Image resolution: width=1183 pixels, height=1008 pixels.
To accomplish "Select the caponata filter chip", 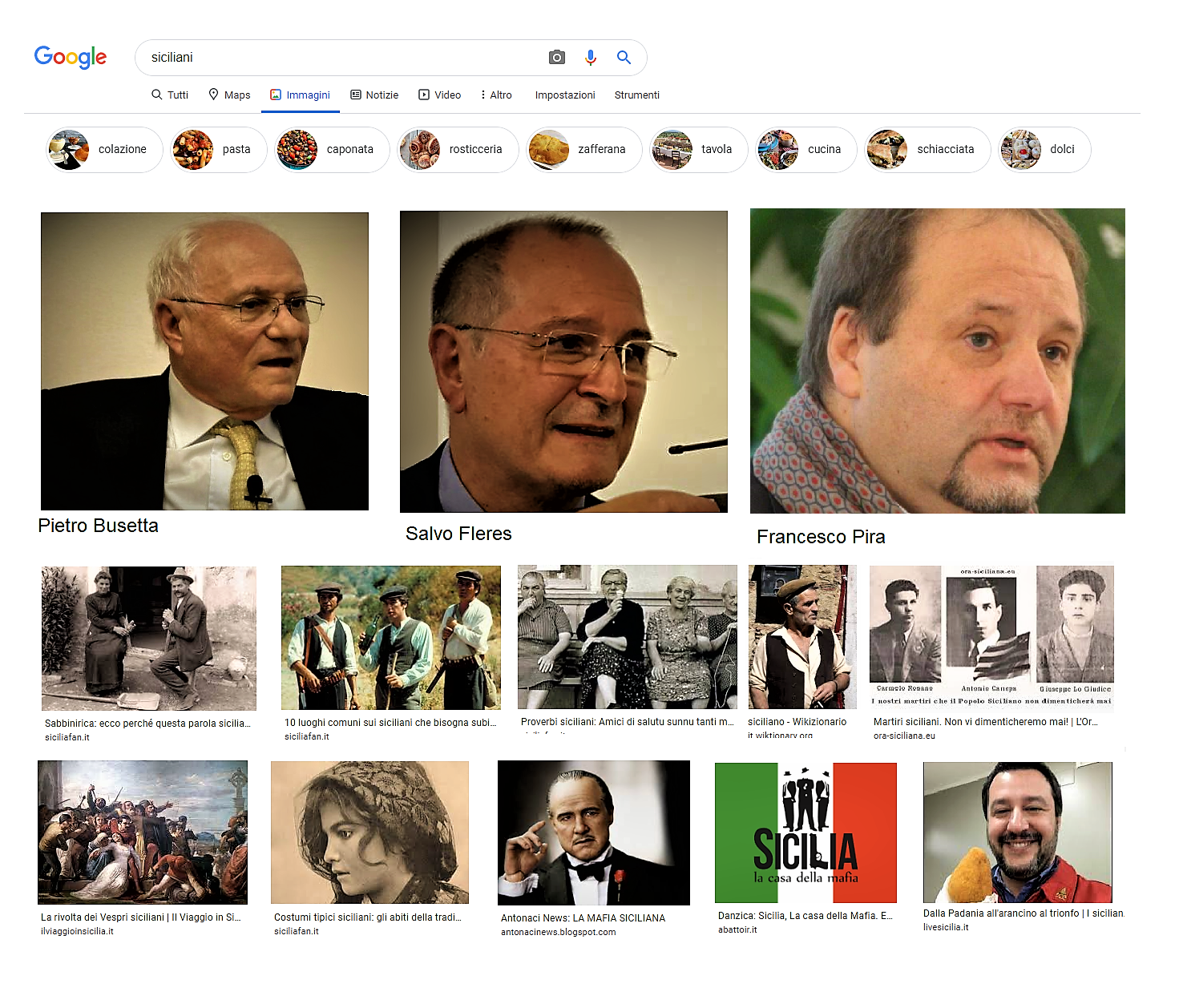I will tap(331, 149).
